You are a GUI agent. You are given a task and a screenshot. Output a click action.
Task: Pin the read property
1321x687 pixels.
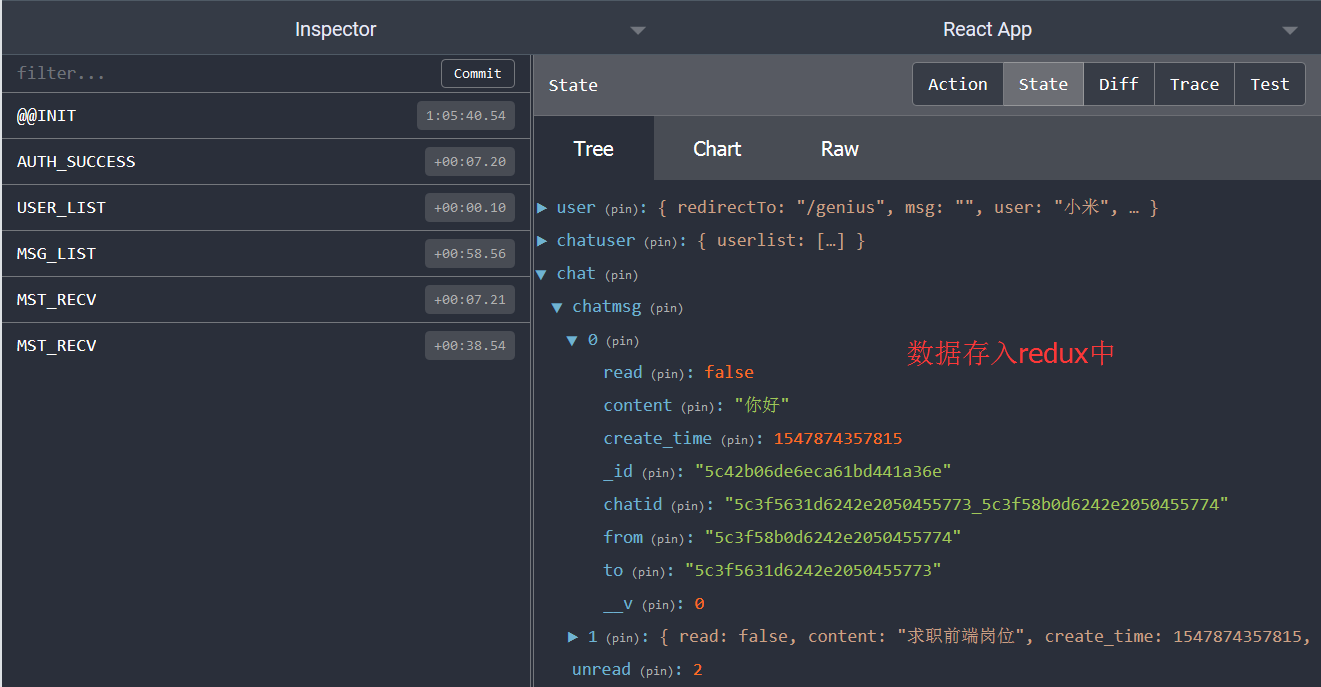pyautogui.click(x=670, y=374)
